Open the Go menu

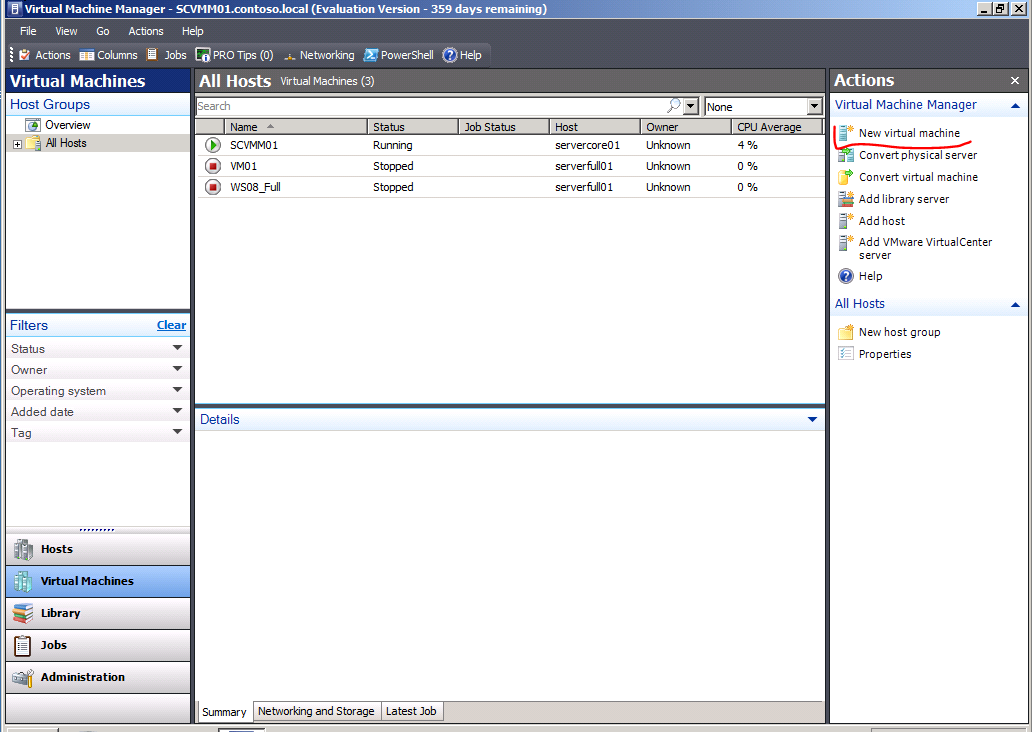tap(103, 31)
